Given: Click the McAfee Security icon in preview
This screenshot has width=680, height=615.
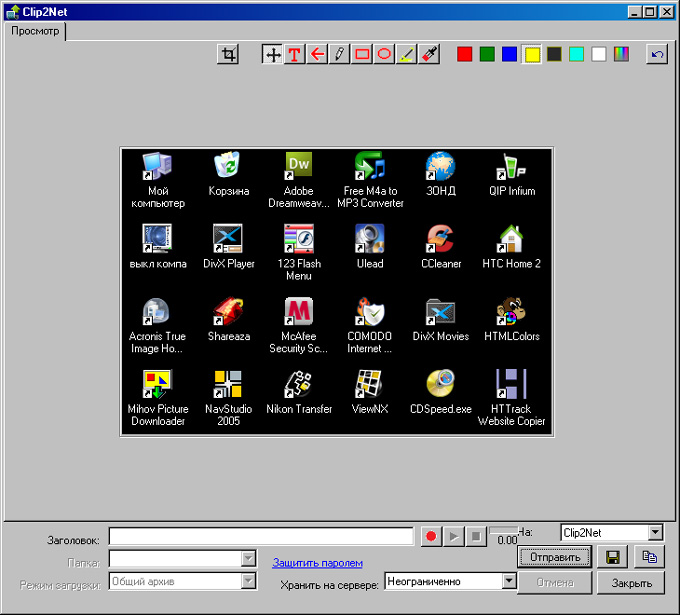Looking at the screenshot, I should click(299, 311).
